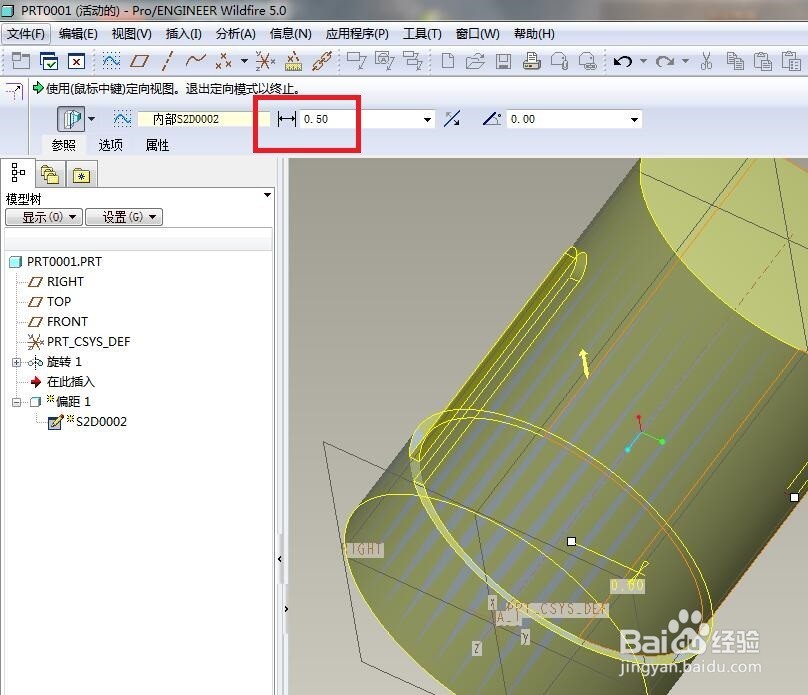
Task: Click the offset type icon button
Action: pyautogui.click(x=71, y=119)
